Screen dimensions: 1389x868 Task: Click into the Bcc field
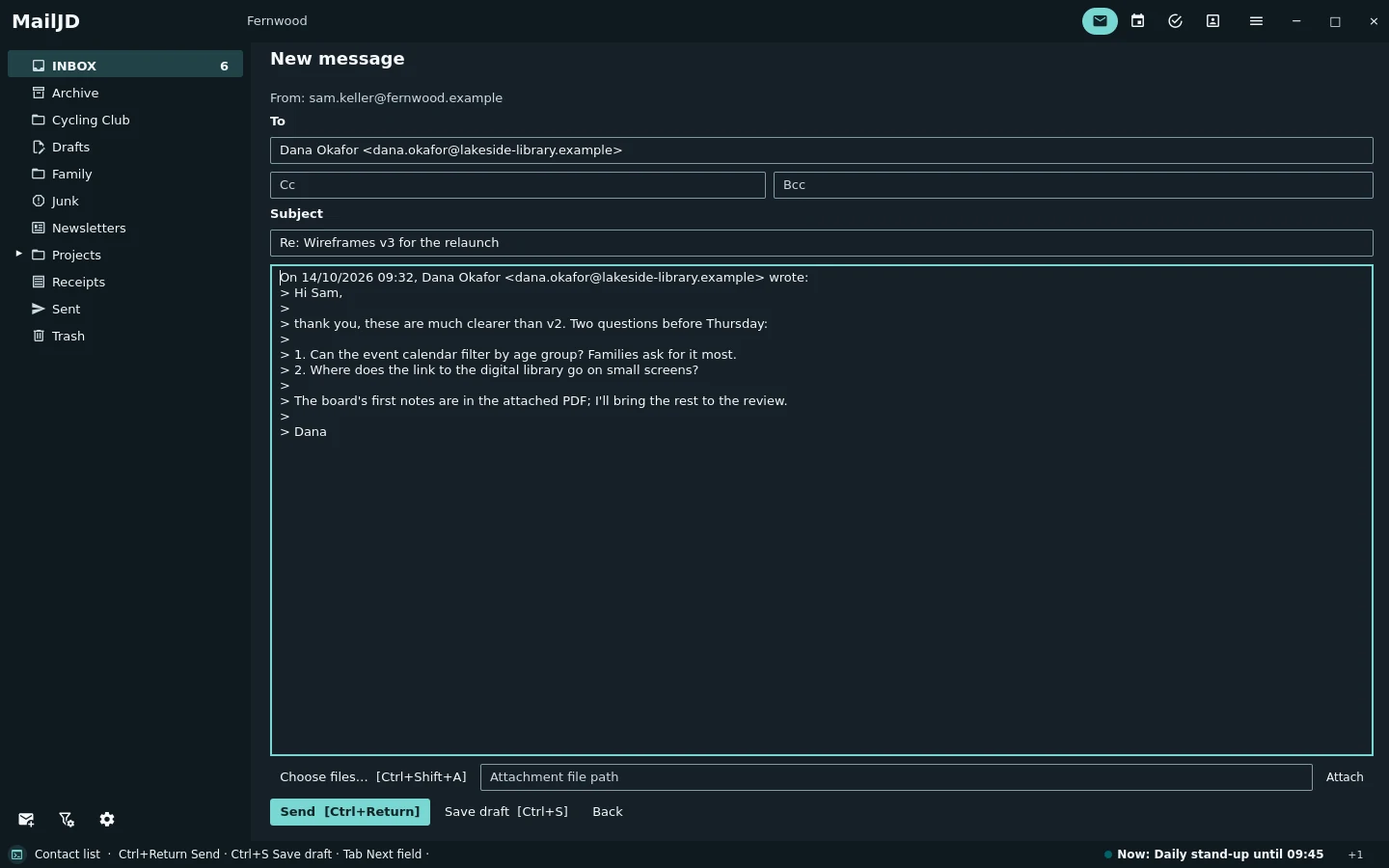[1074, 185]
